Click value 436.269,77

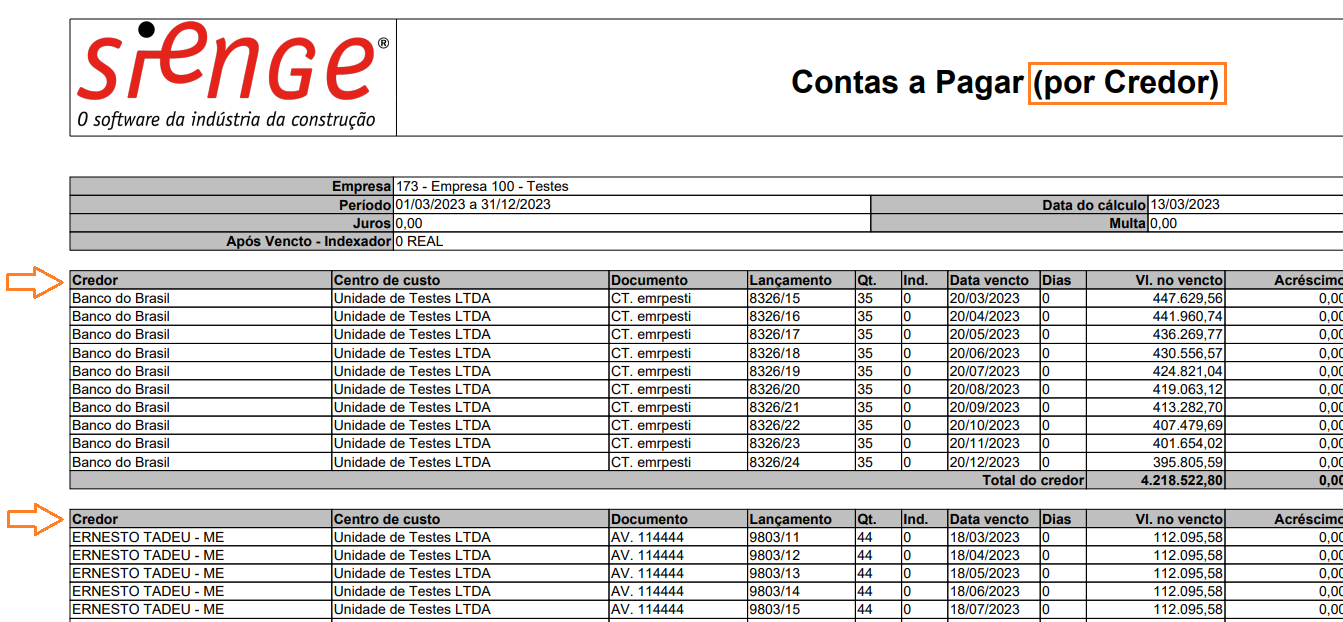pyautogui.click(x=1188, y=334)
